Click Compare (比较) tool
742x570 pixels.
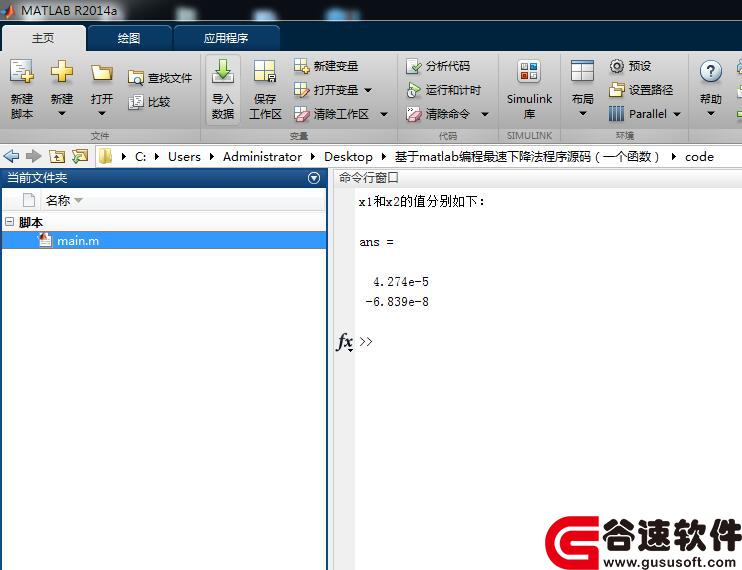coord(149,102)
